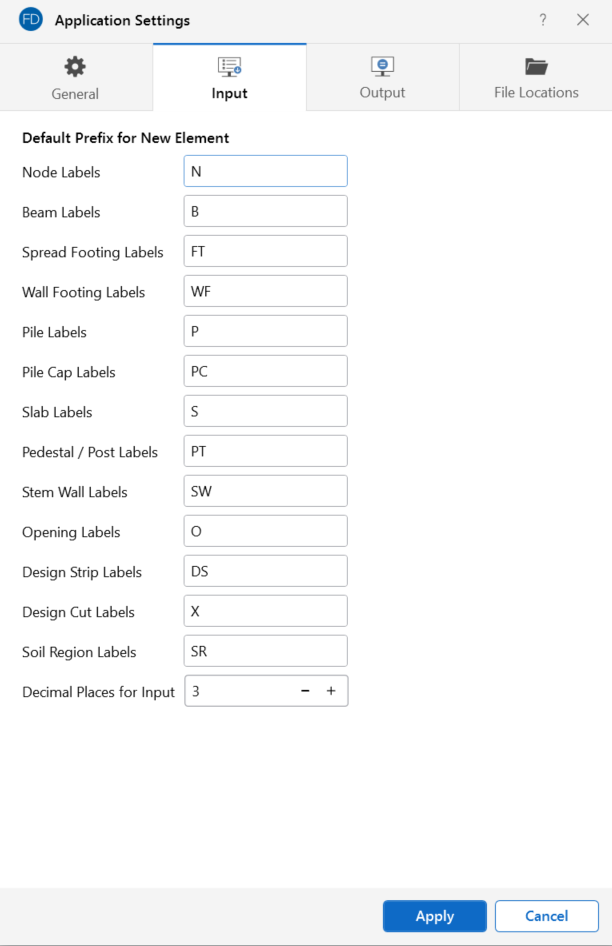Click the Beam Labels text box
Viewport: 612px width, 946px height.
[266, 211]
